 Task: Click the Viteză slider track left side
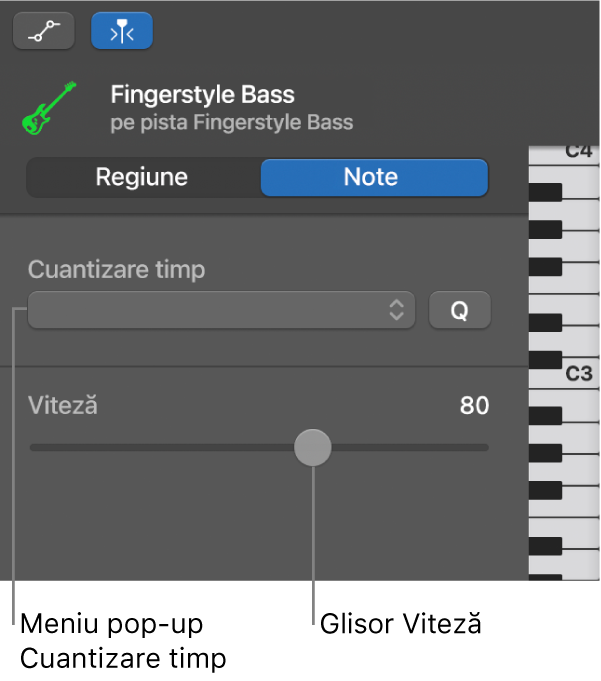point(162,447)
